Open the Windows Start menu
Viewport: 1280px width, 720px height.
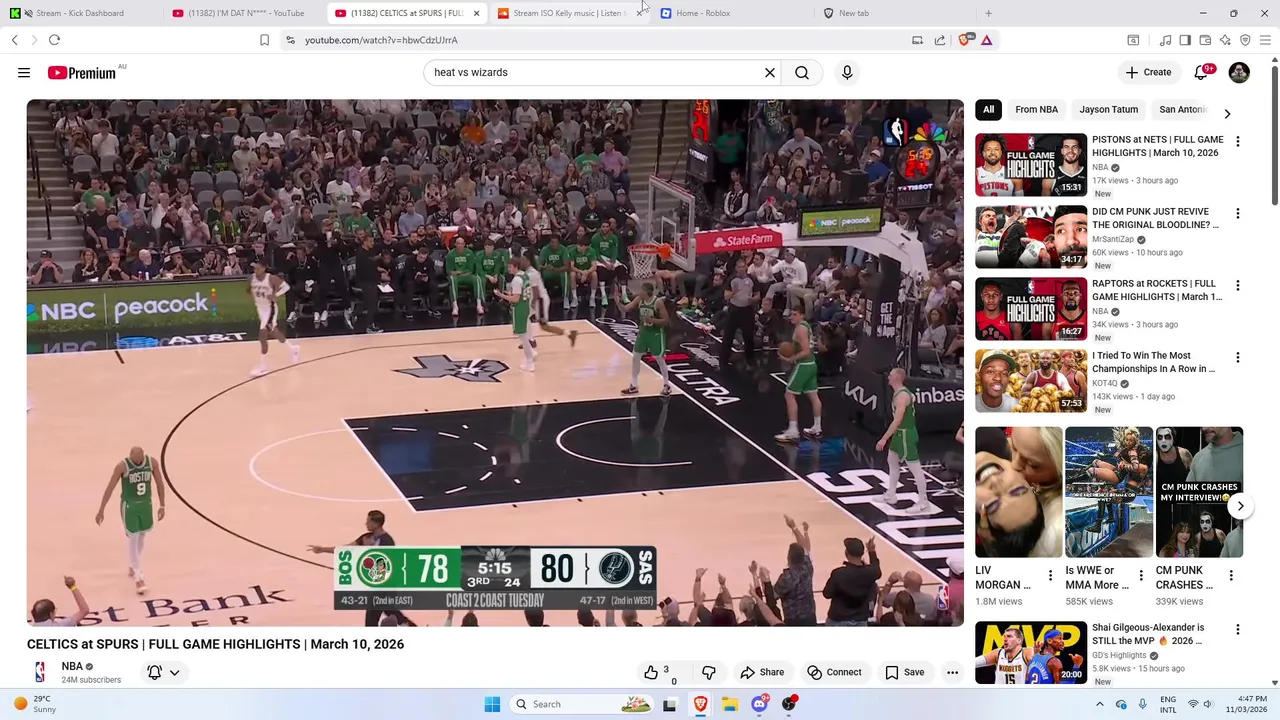[x=492, y=704]
